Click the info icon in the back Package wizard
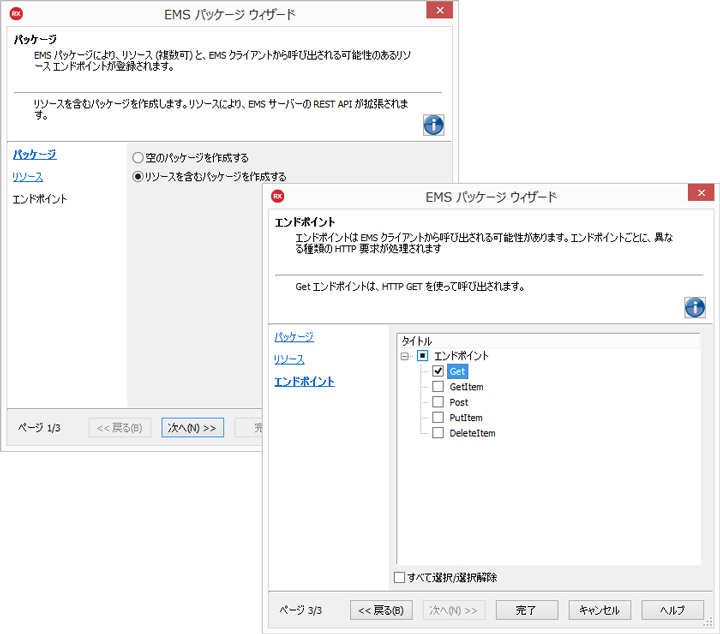Viewport: 720px width, 634px height. pyautogui.click(x=433, y=125)
